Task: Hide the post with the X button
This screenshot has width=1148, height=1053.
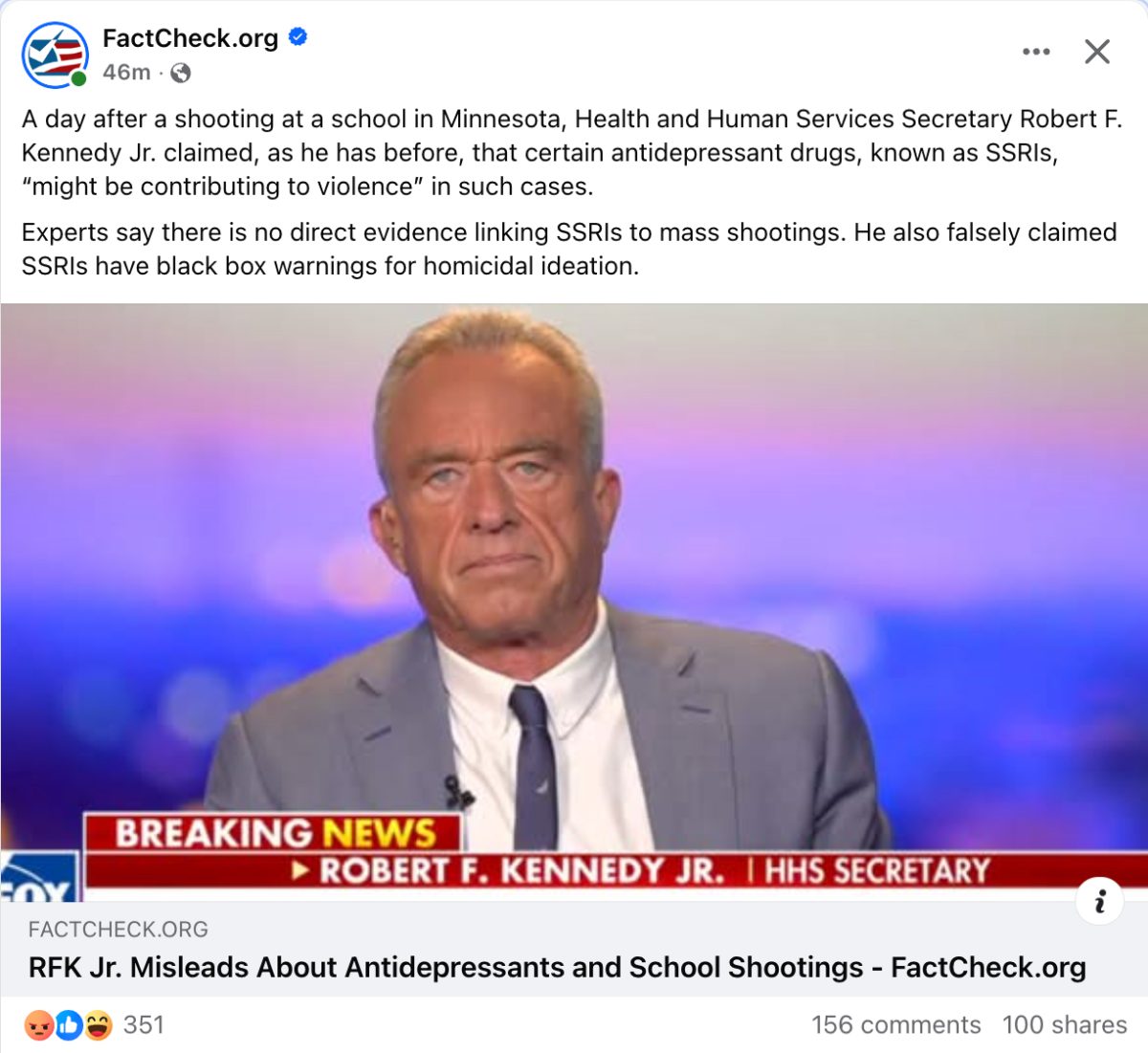Action: pos(1097,52)
